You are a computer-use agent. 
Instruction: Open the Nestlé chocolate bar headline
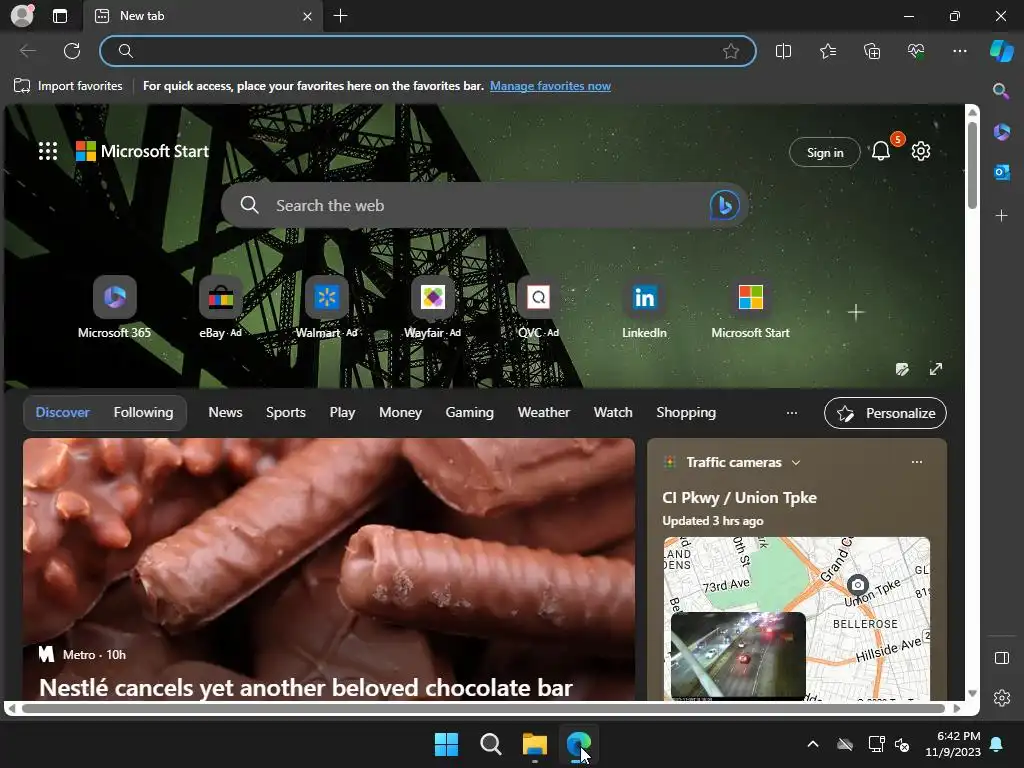306,687
